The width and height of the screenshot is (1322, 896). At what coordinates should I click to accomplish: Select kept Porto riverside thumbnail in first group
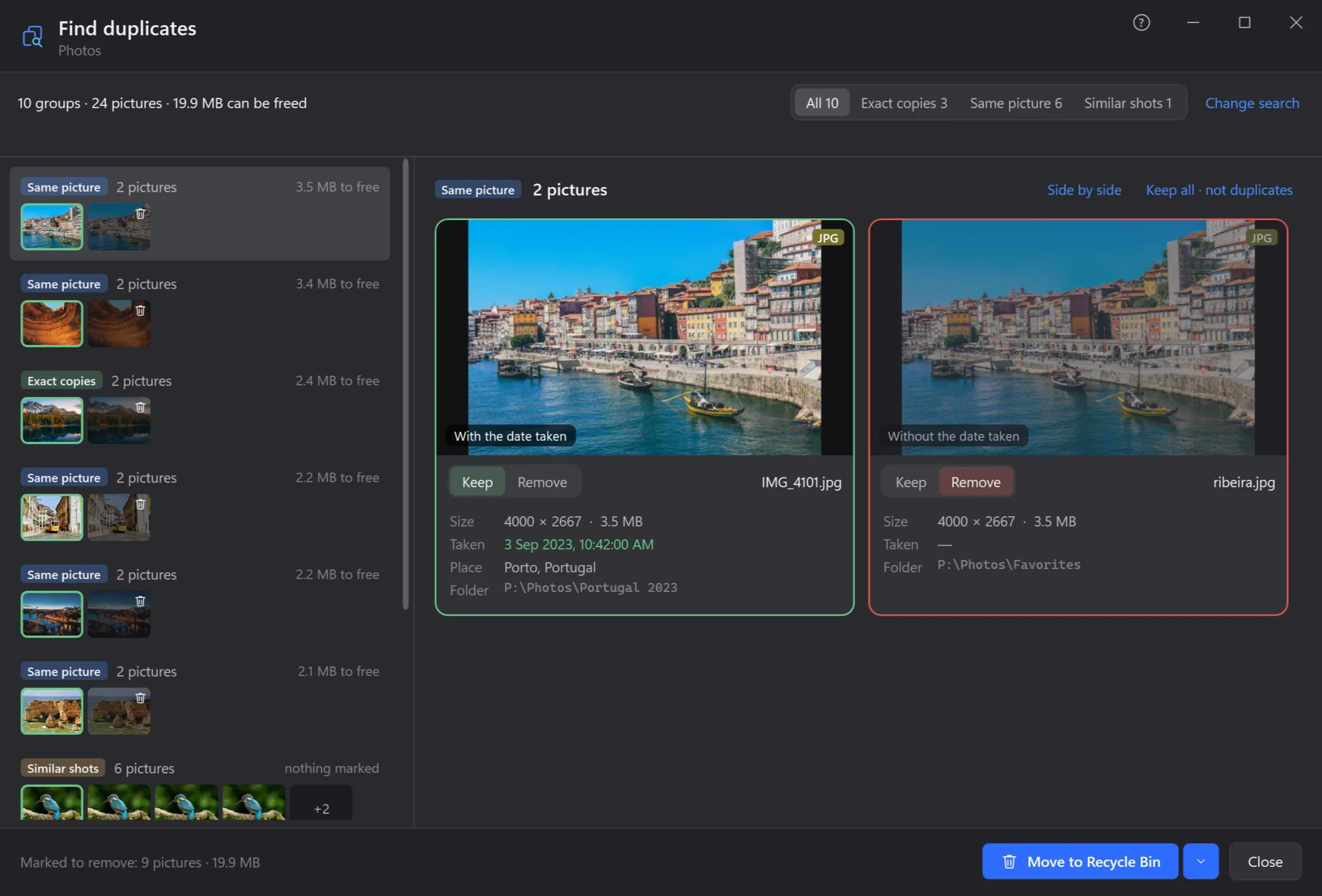[x=52, y=227]
